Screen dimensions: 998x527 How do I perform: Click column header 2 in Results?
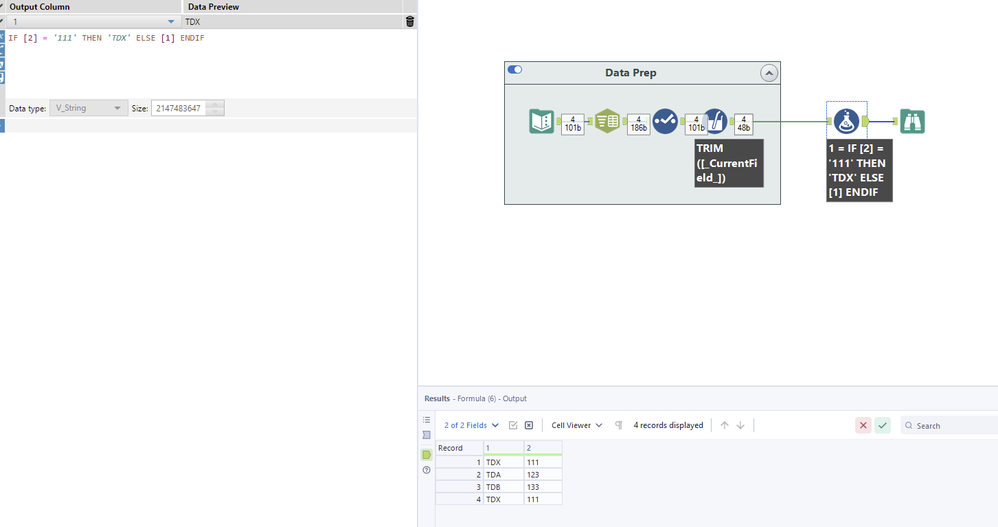tap(543, 448)
